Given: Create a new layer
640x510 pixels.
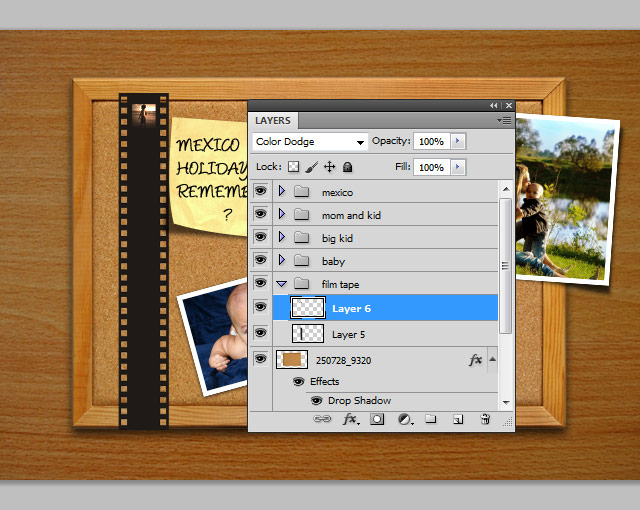Looking at the screenshot, I should 457,420.
